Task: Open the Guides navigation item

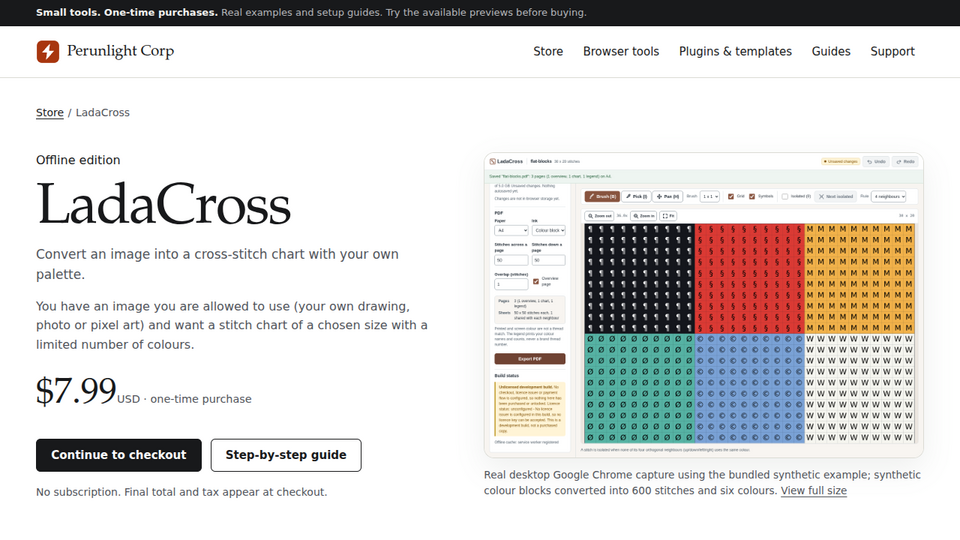Action: [x=831, y=51]
